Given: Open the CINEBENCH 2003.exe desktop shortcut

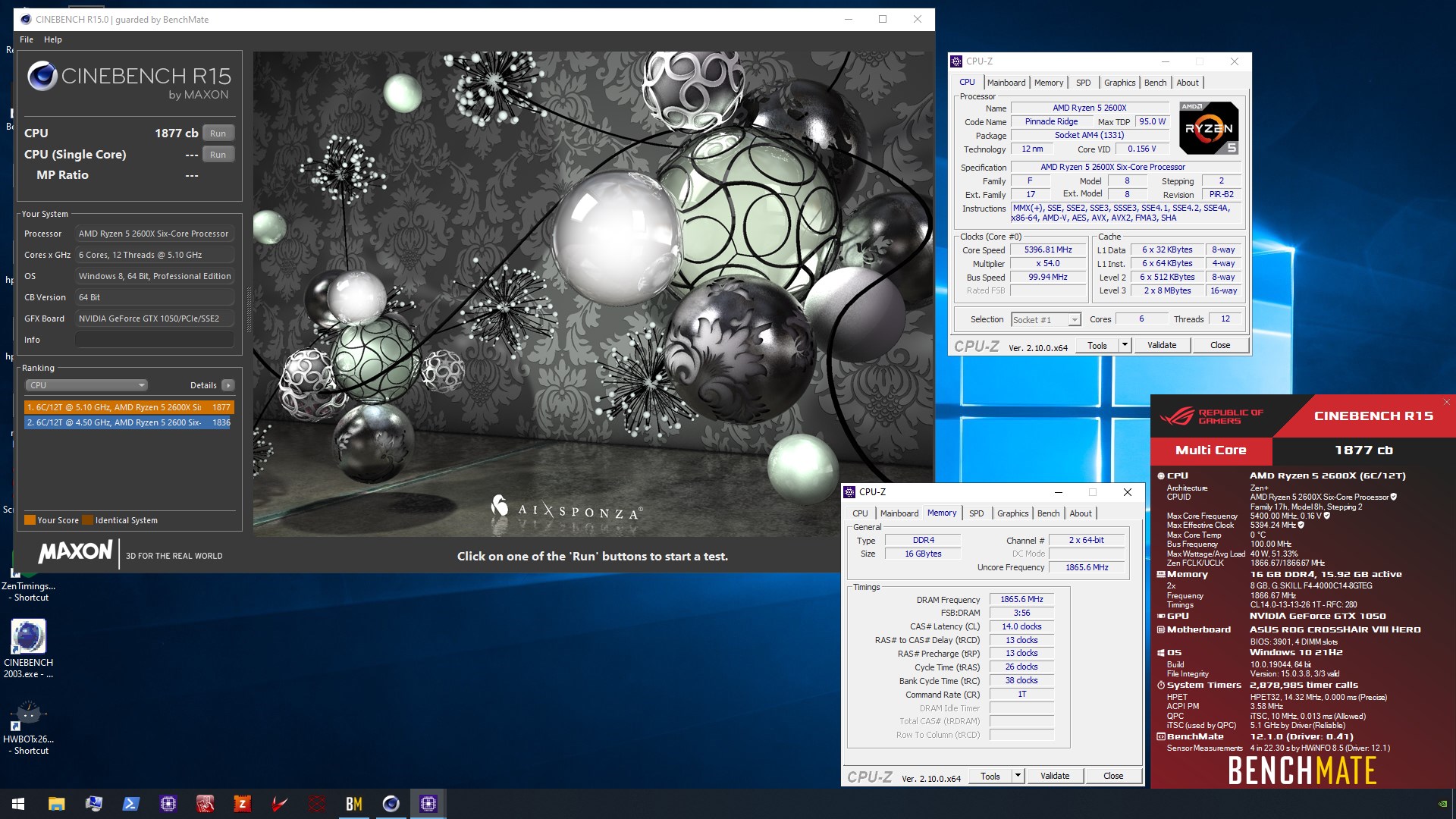Looking at the screenshot, I should pyautogui.click(x=28, y=648).
